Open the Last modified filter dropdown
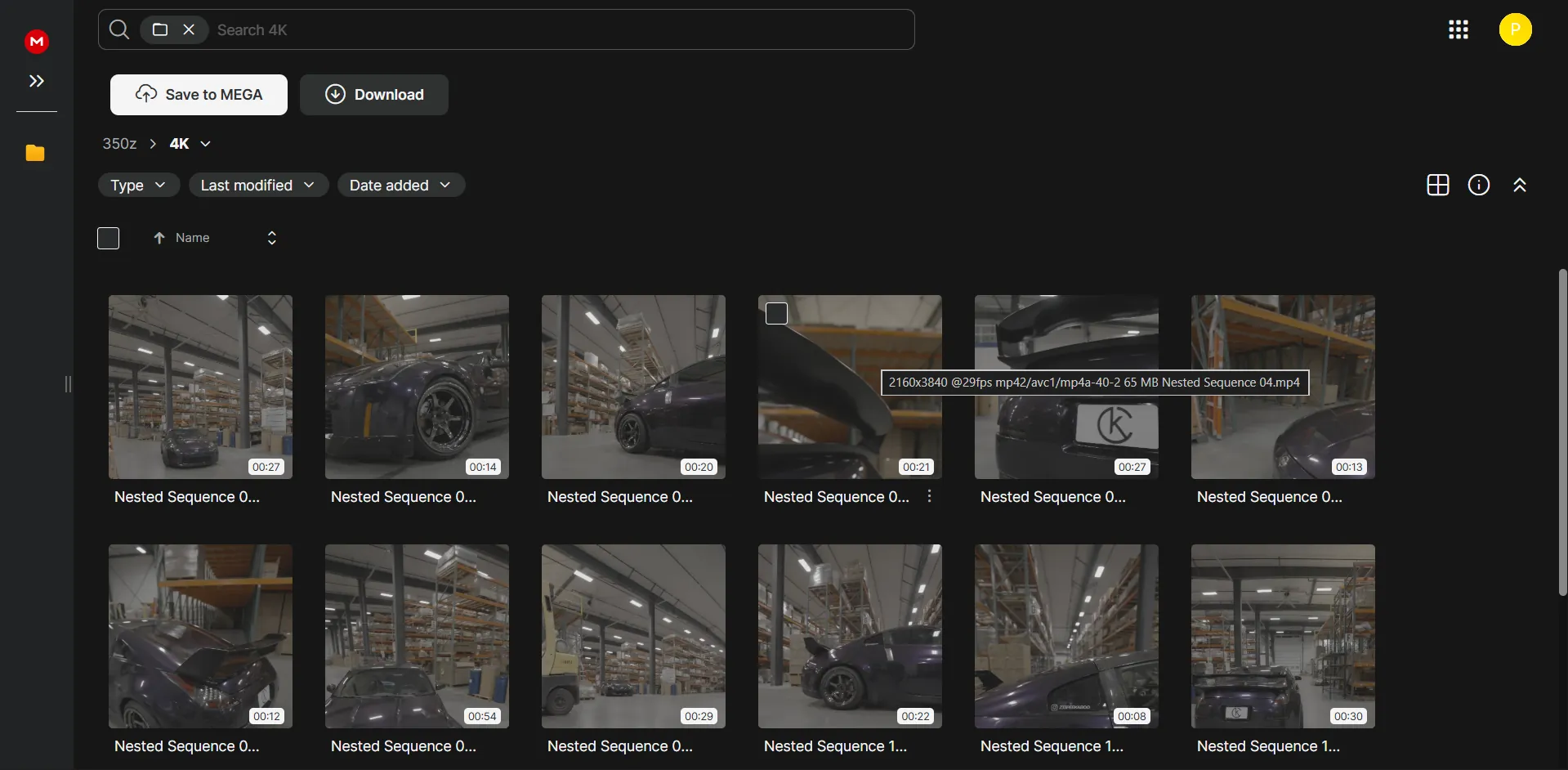This screenshot has width=1568, height=770. [x=258, y=186]
